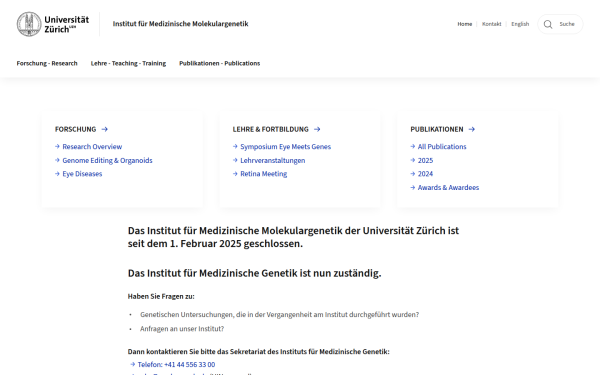This screenshot has width=600, height=375.
Task: Click the arrow next to FORSCHUNG heading
Action: click(x=104, y=129)
